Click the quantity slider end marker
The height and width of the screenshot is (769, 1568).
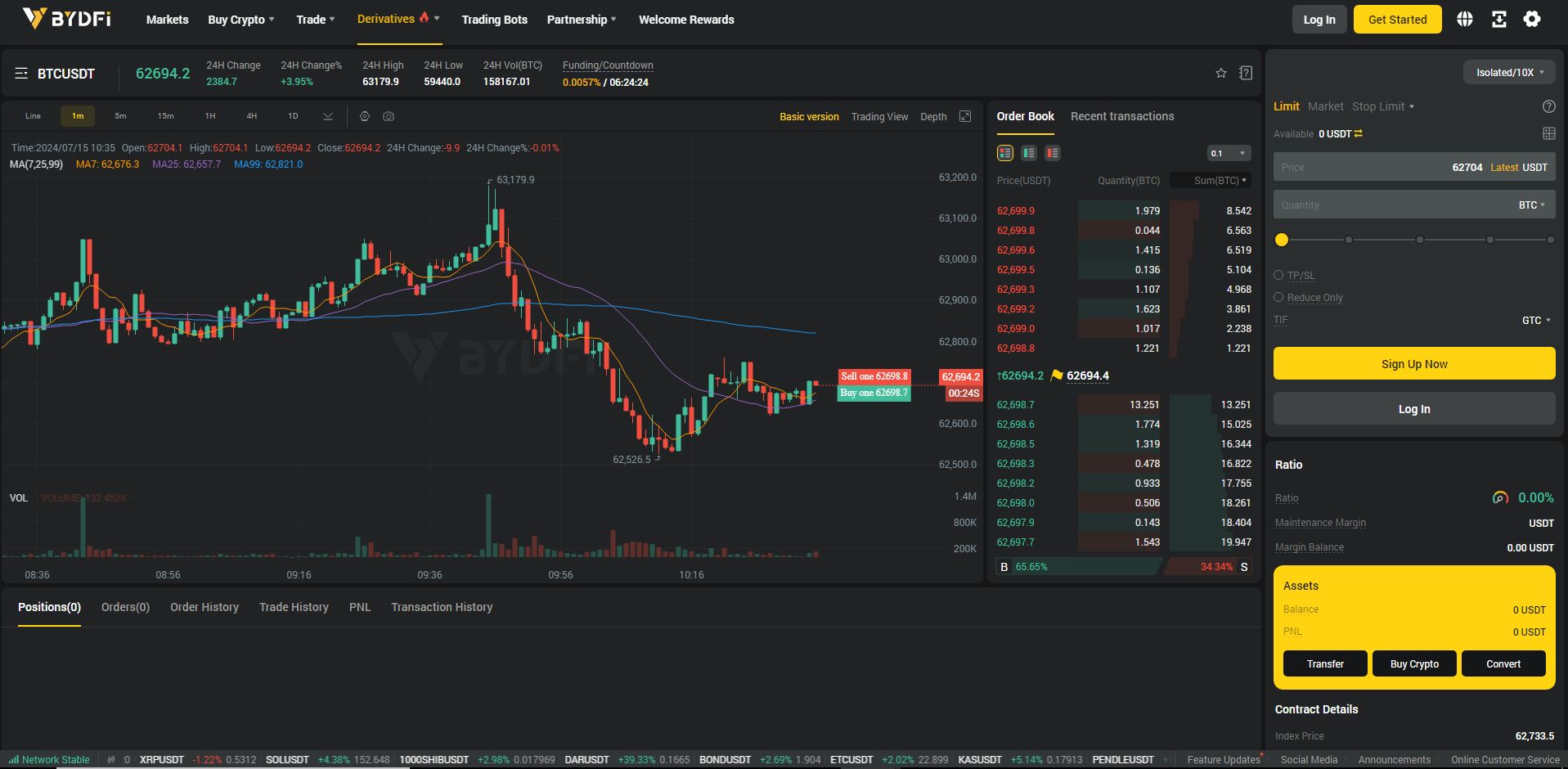(x=1550, y=240)
